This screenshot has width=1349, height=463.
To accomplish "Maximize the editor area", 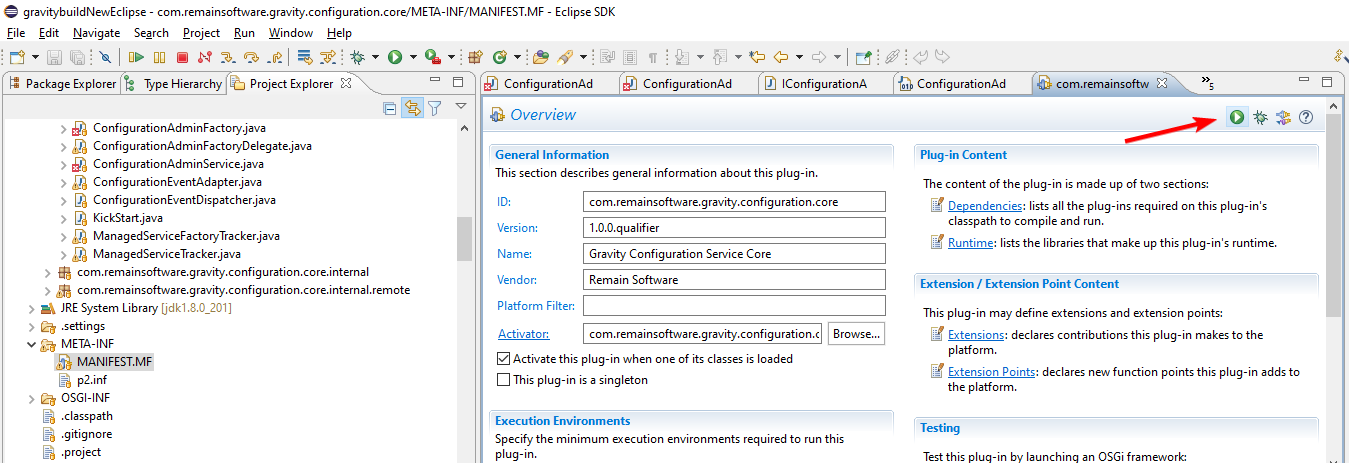I will (1327, 82).
